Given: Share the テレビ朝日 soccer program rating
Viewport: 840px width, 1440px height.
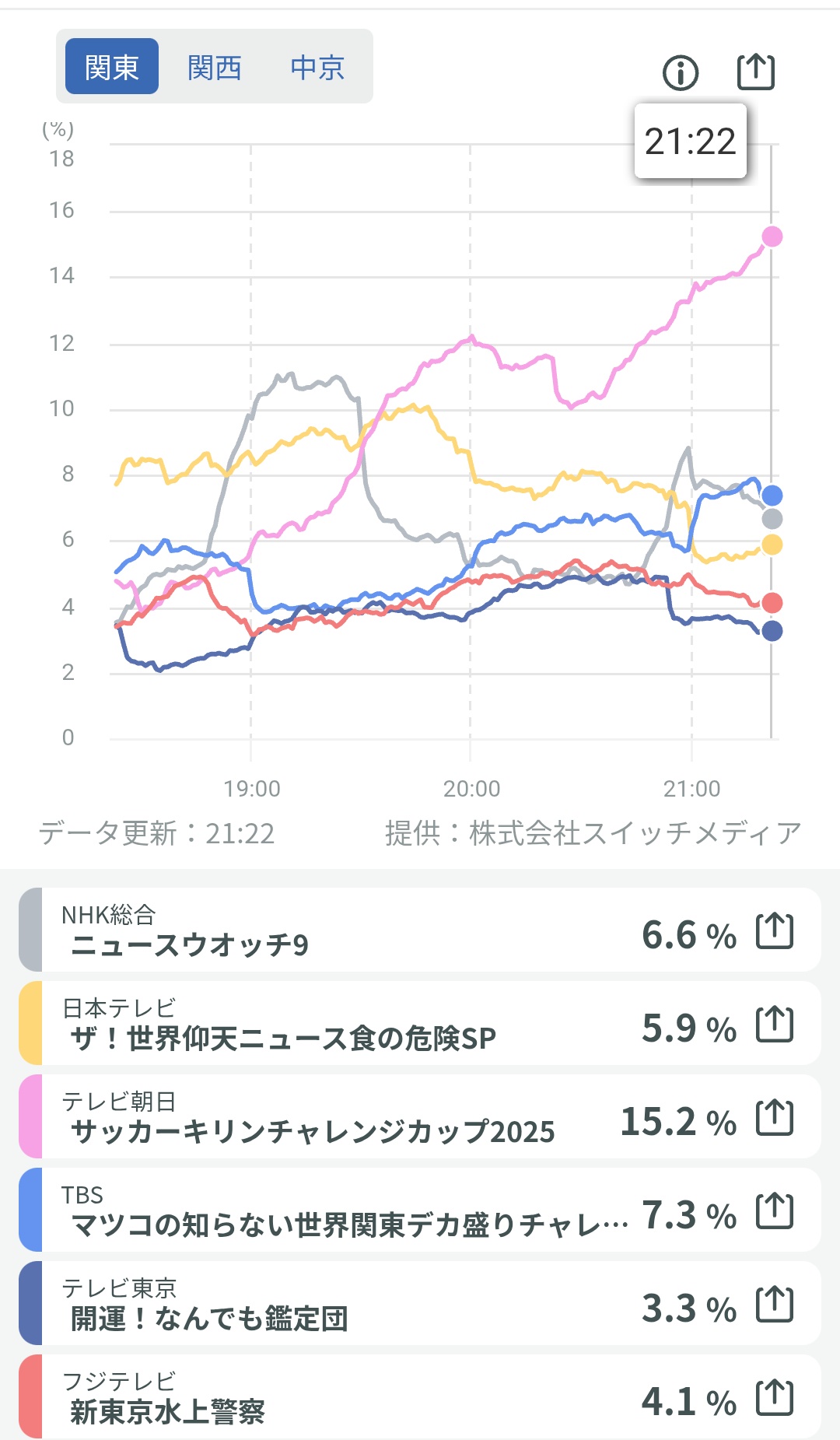Looking at the screenshot, I should [x=775, y=1118].
